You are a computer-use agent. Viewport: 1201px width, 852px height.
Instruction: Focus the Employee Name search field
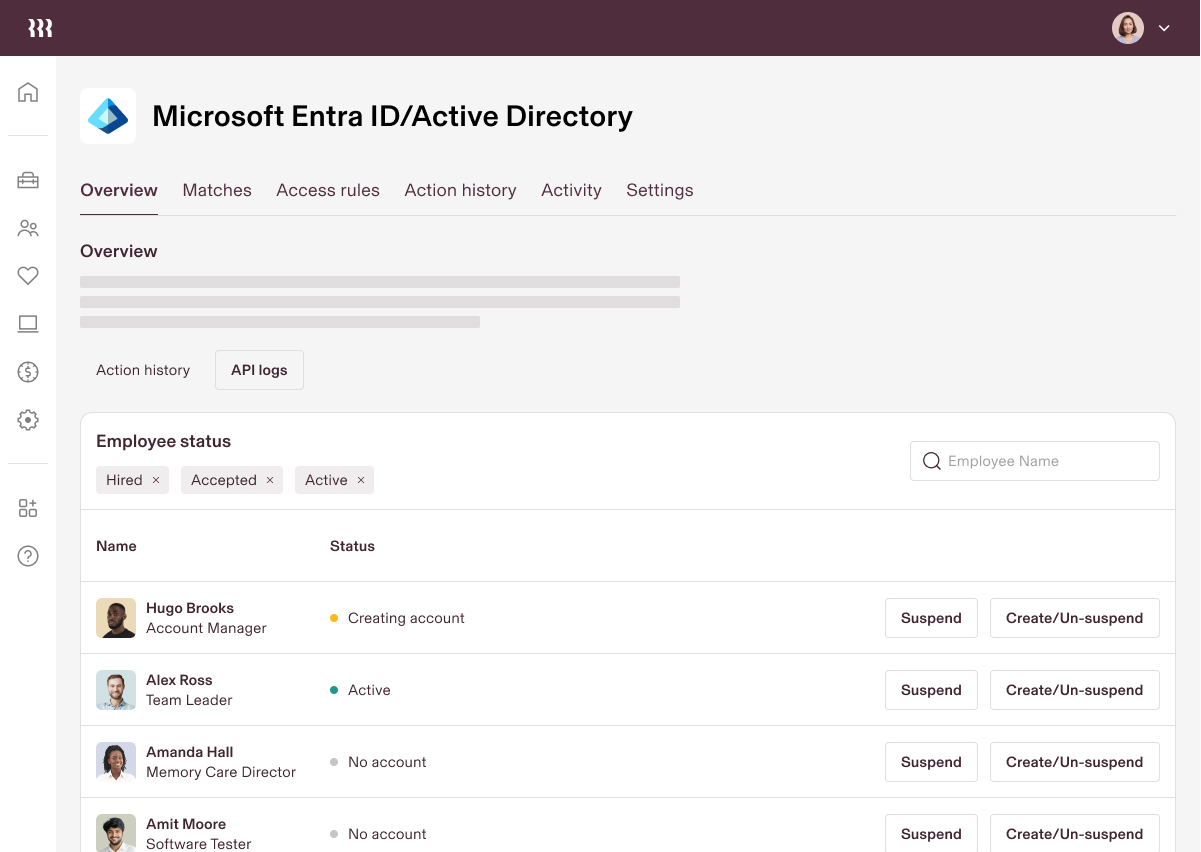point(1035,461)
